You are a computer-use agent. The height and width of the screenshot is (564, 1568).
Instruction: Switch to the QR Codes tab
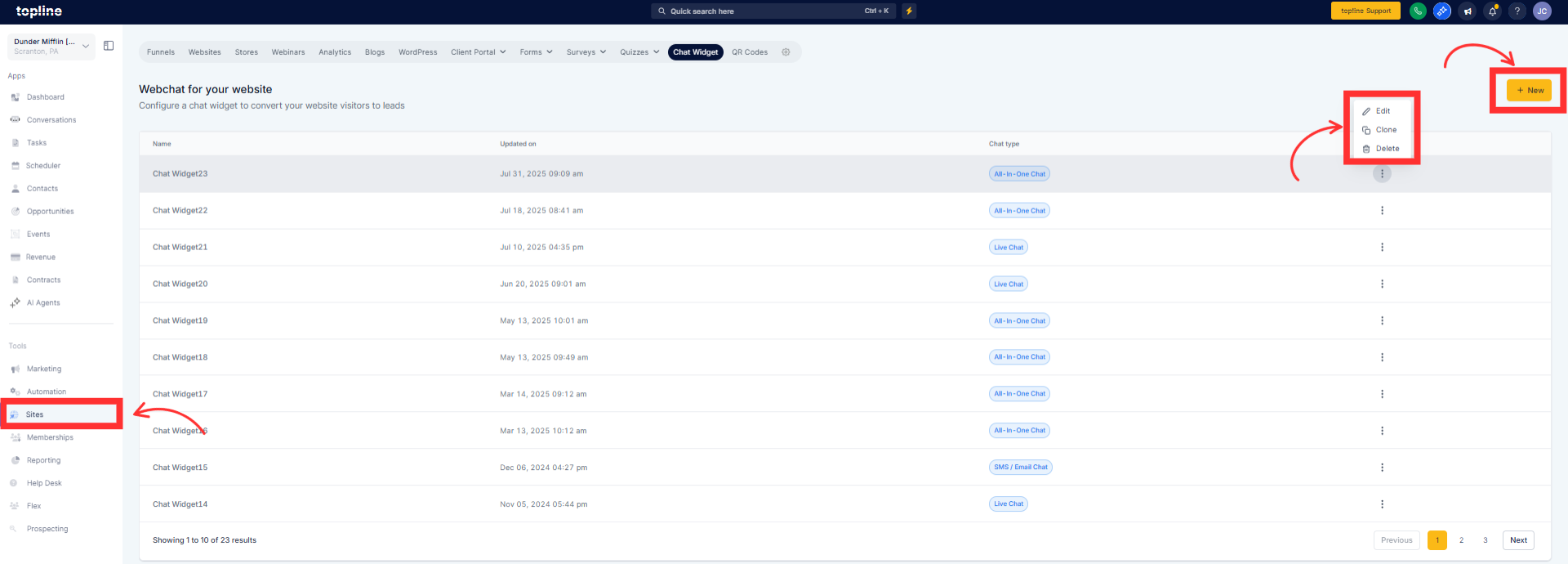750,52
